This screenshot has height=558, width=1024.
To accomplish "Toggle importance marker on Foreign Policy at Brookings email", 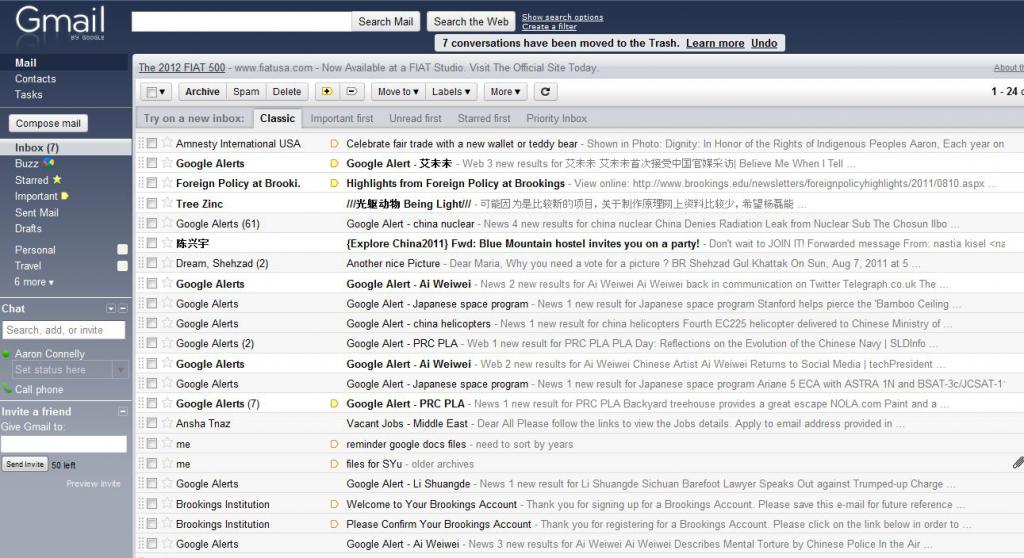I will pyautogui.click(x=334, y=184).
